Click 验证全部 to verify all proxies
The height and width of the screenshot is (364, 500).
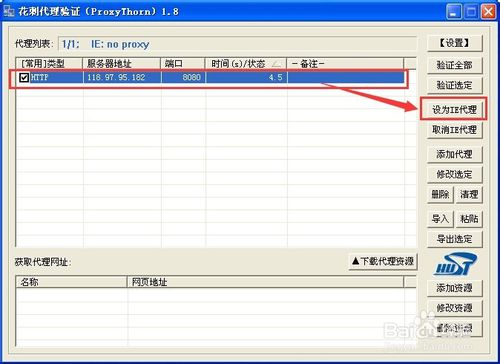tap(455, 65)
